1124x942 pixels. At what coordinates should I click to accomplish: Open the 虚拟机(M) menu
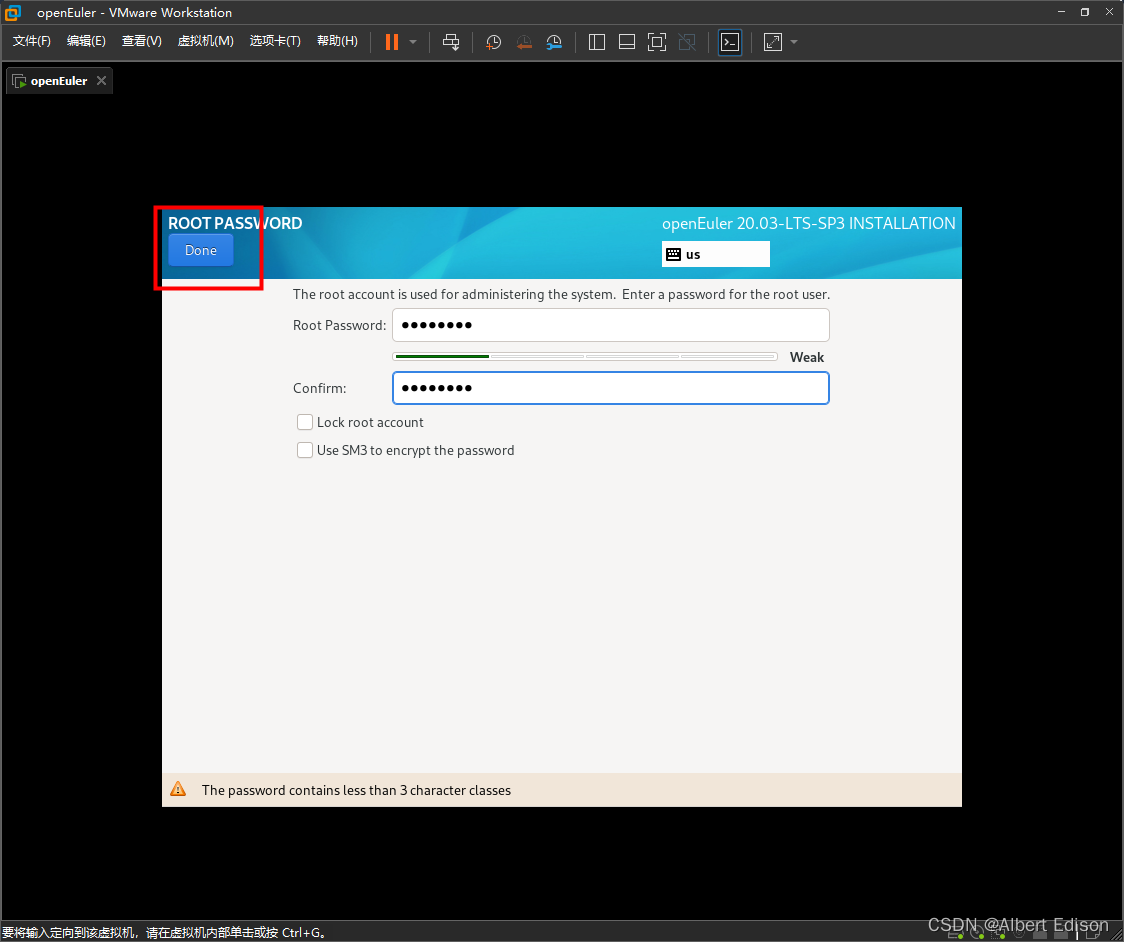click(205, 41)
